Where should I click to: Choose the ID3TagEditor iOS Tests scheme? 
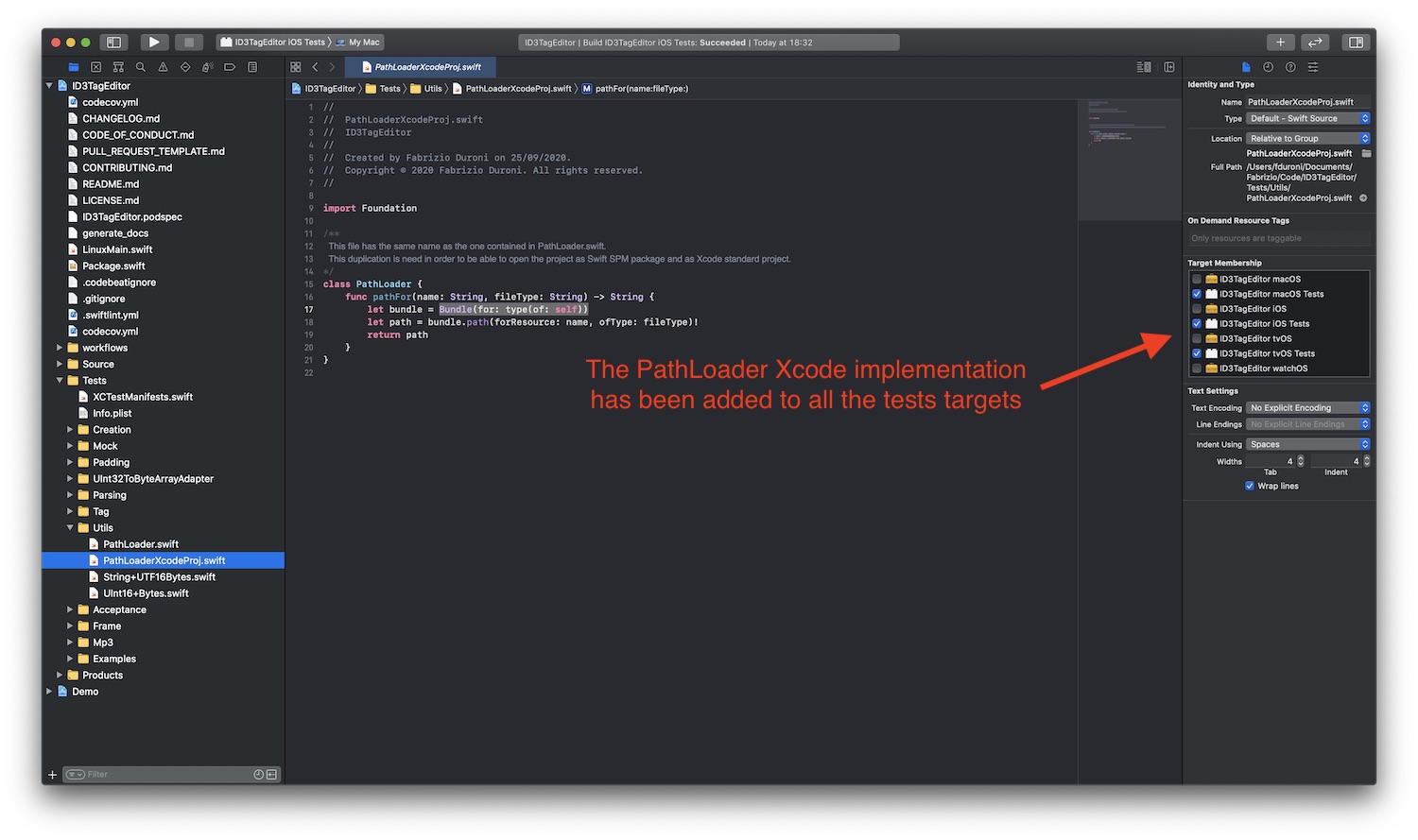point(273,43)
